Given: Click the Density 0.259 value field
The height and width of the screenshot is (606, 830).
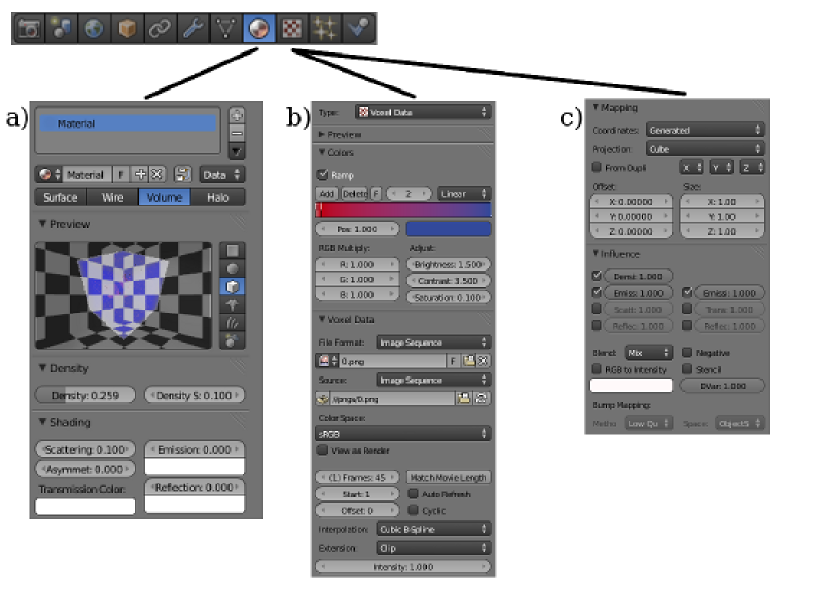Looking at the screenshot, I should click(86, 395).
